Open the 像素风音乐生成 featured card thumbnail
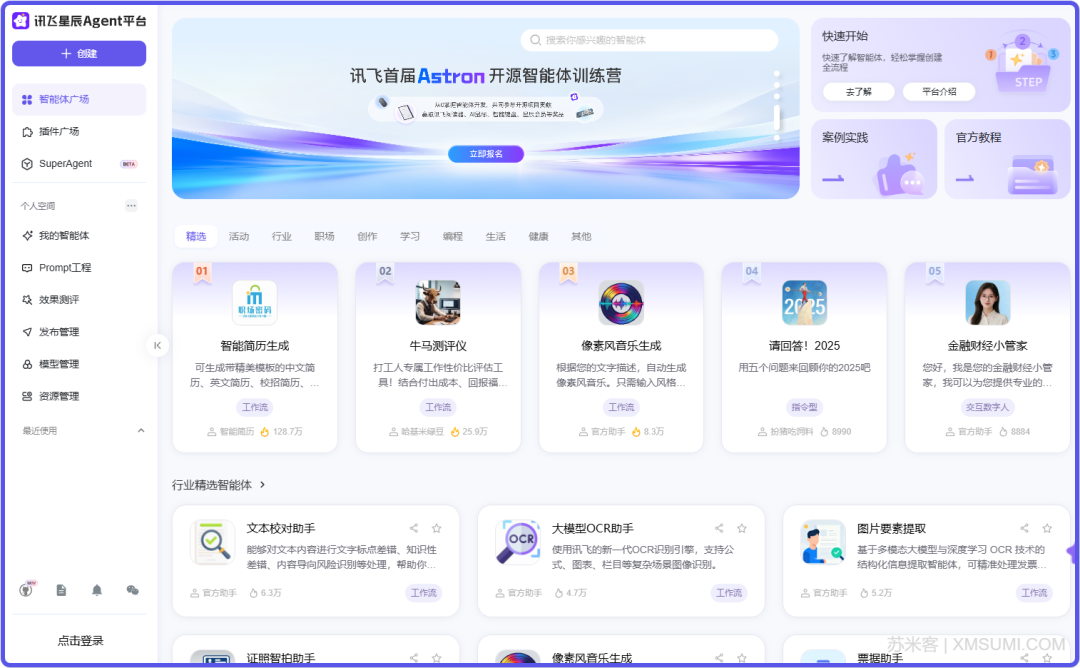This screenshot has width=1080, height=668. click(x=621, y=302)
